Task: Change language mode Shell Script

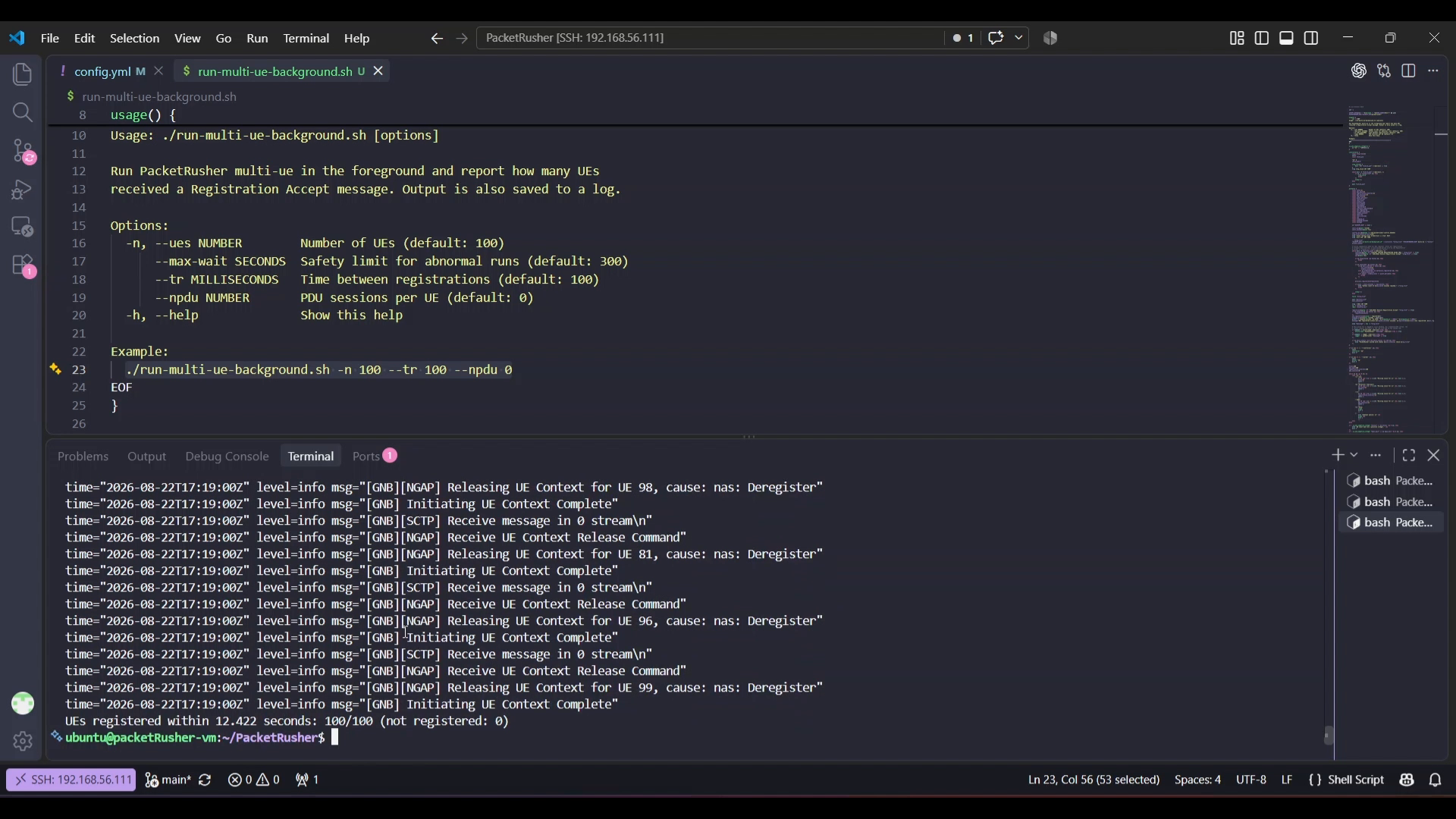Action: [x=1356, y=780]
